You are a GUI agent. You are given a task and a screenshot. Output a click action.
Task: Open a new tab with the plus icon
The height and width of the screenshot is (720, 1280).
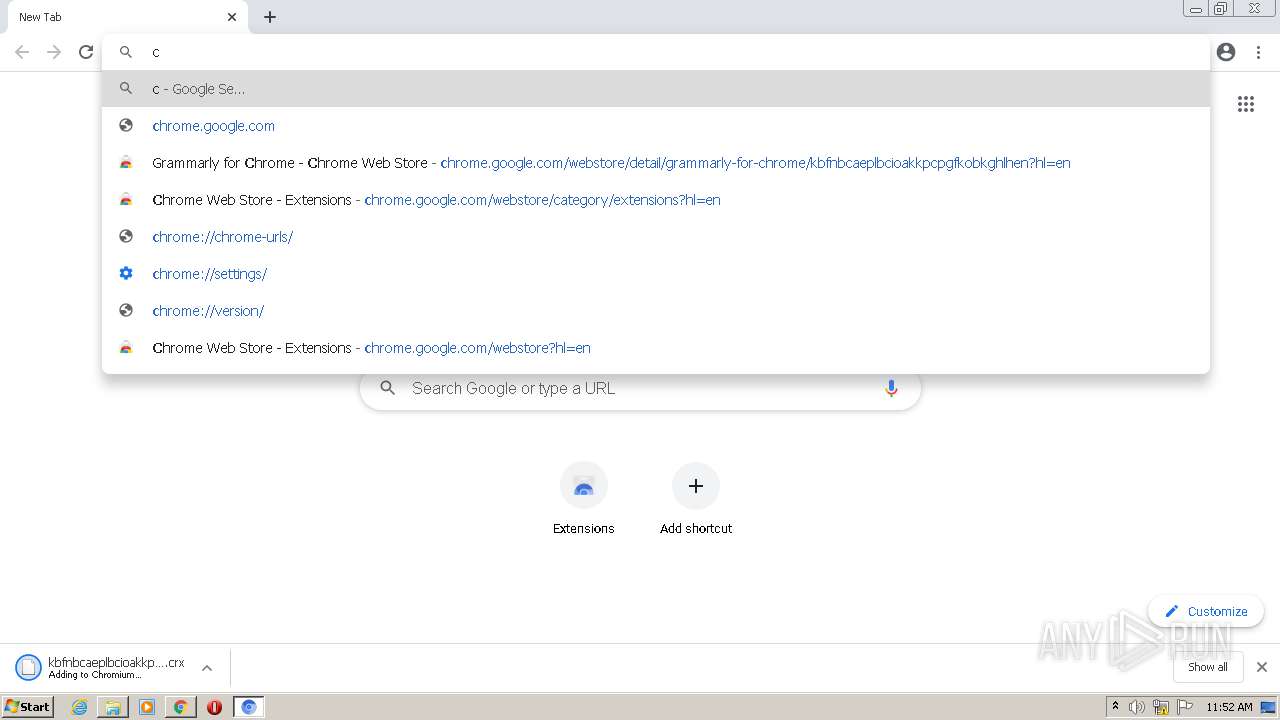click(x=270, y=17)
